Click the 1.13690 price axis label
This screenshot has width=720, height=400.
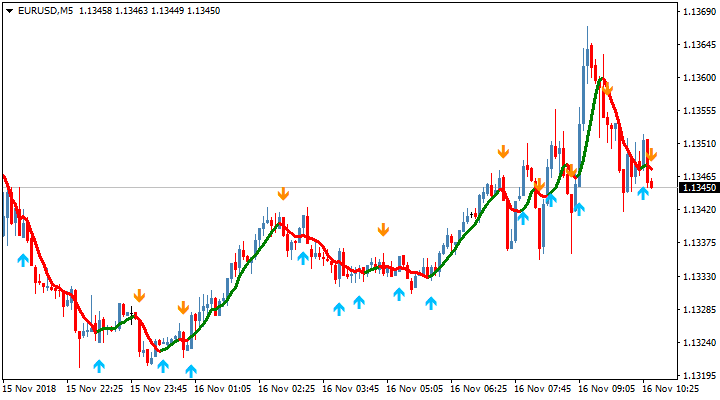tap(699, 11)
